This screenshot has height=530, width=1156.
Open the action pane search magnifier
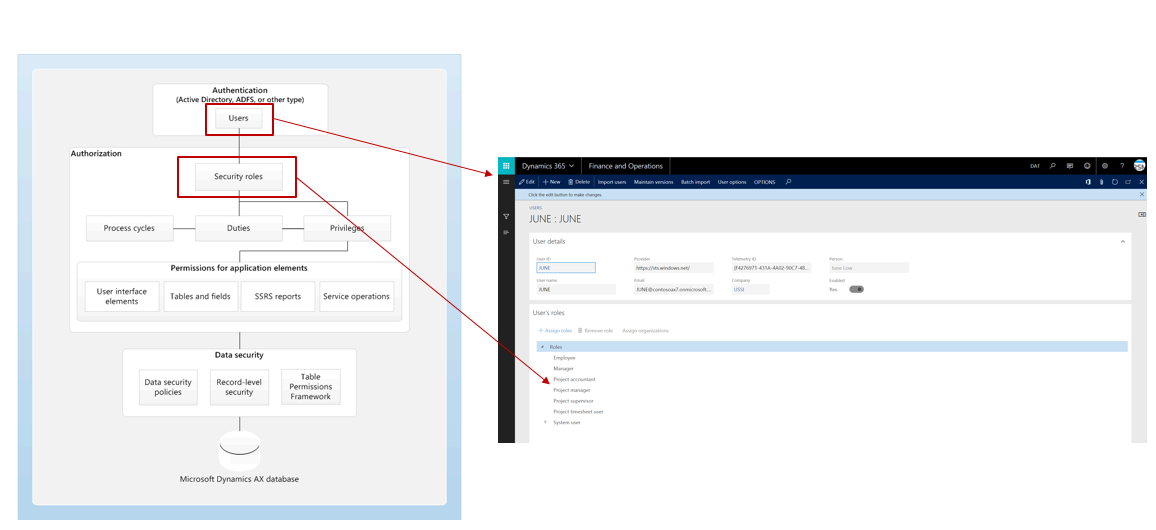788,182
